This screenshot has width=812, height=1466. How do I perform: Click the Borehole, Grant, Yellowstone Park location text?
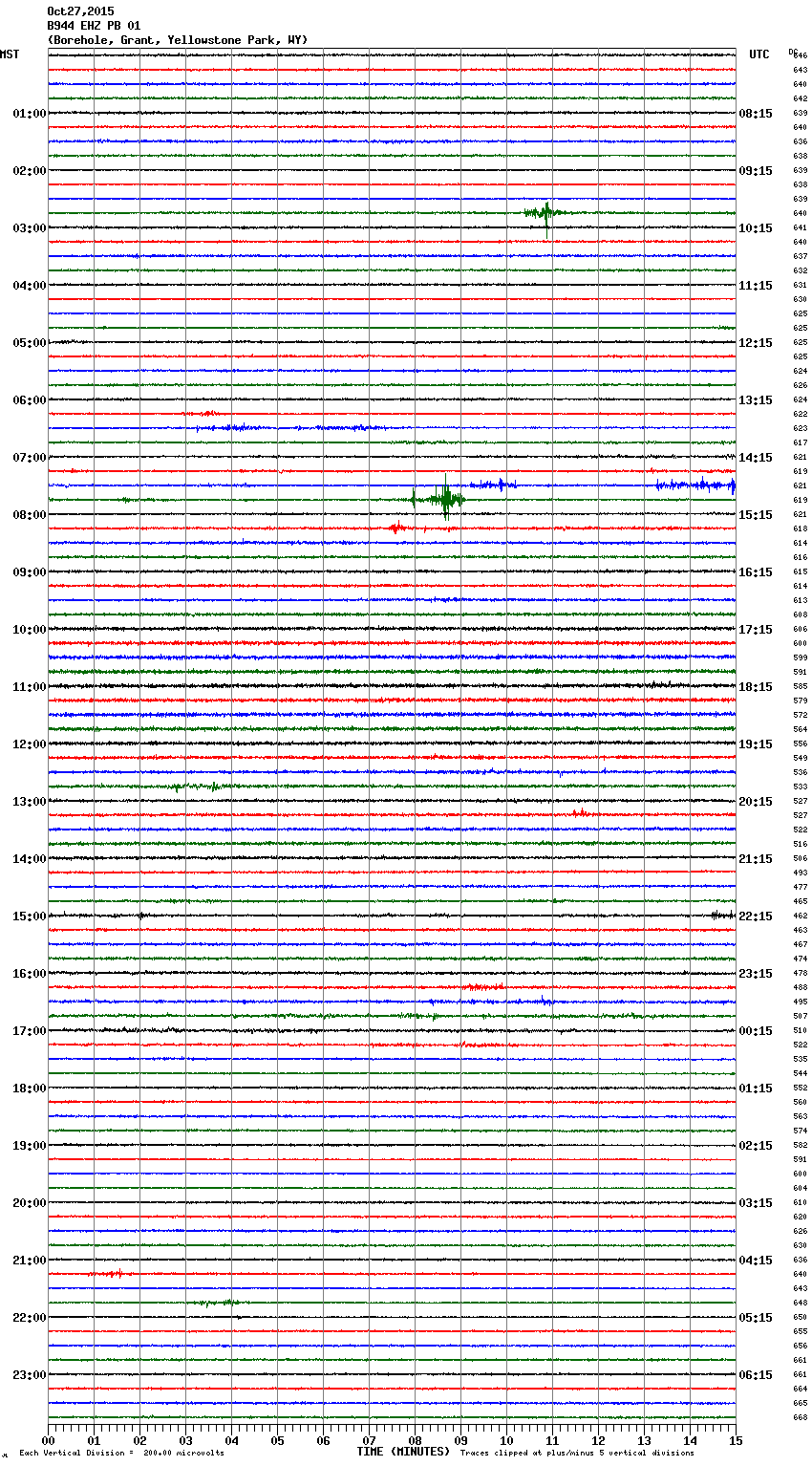click(178, 40)
